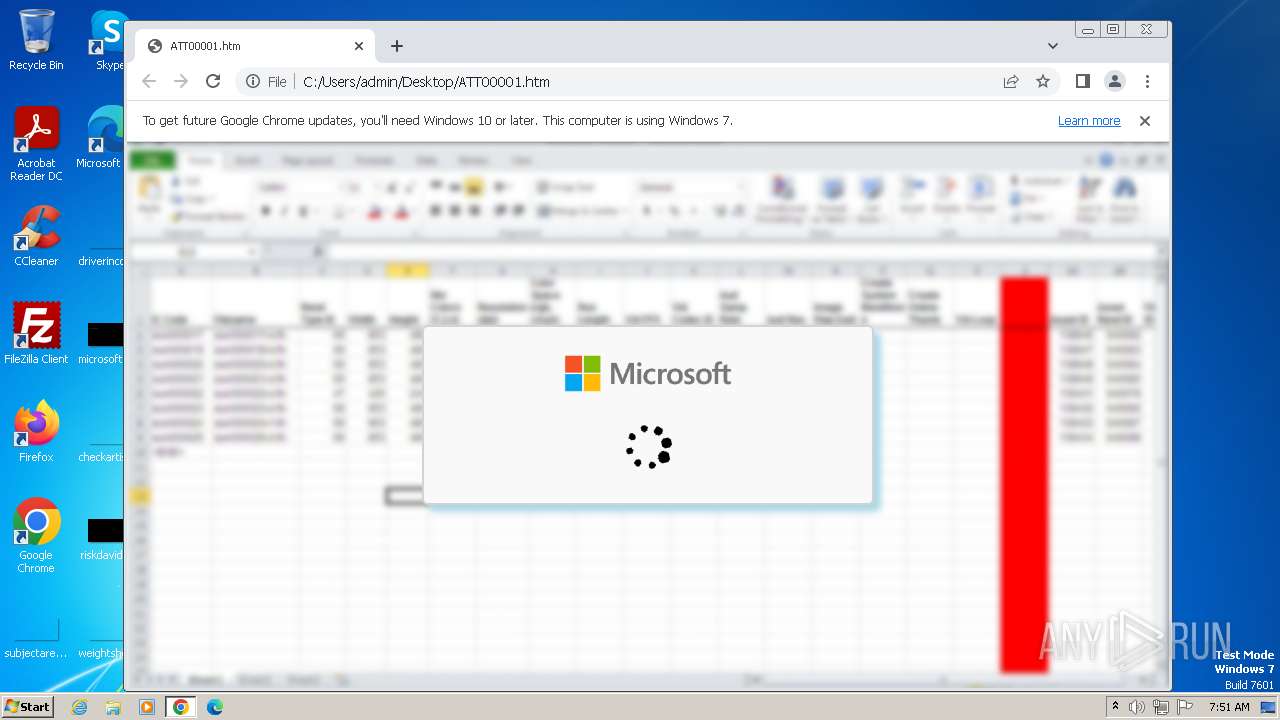Click the Windows Start button
1280x720 pixels.
(27, 706)
